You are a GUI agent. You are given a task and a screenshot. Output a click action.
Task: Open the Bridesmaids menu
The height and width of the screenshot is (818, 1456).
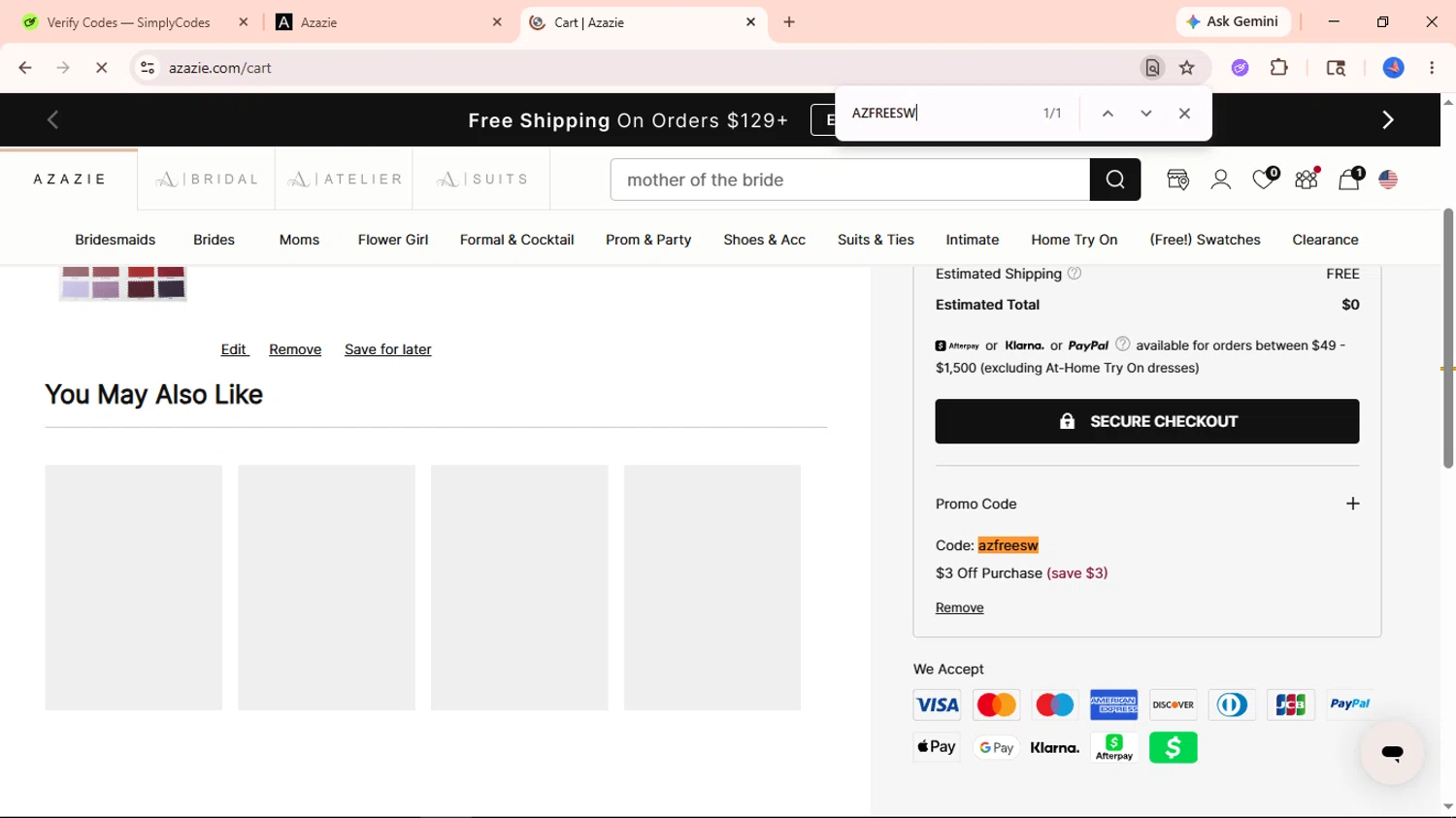[116, 240]
